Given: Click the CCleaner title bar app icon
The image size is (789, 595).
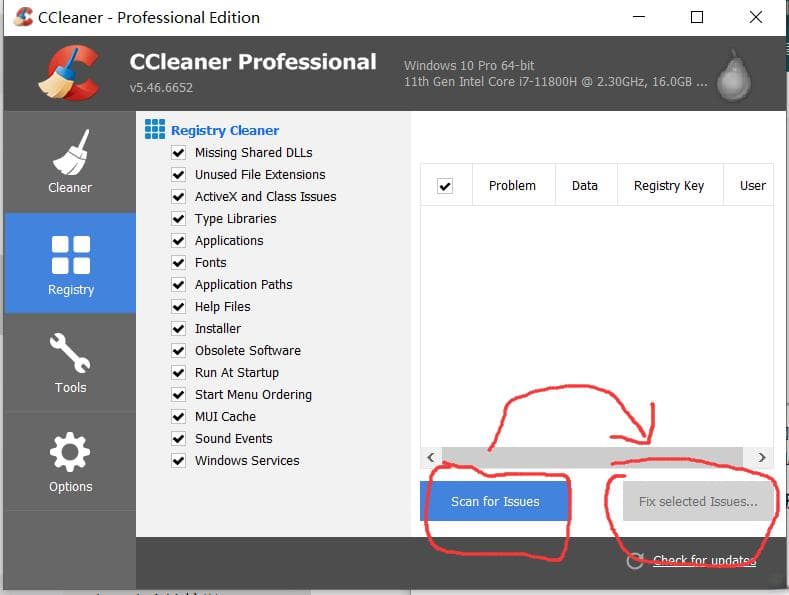Looking at the screenshot, I should (x=23, y=17).
